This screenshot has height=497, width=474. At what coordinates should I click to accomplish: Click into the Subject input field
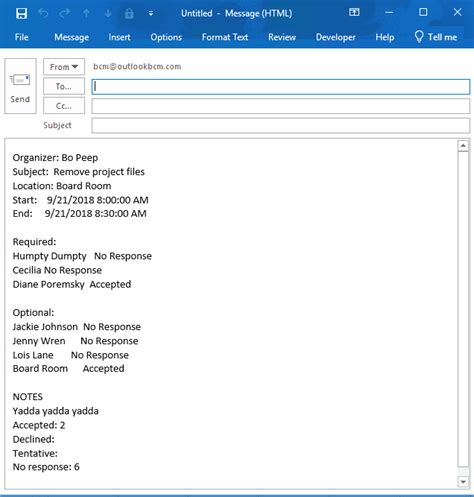pyautogui.click(x=281, y=126)
